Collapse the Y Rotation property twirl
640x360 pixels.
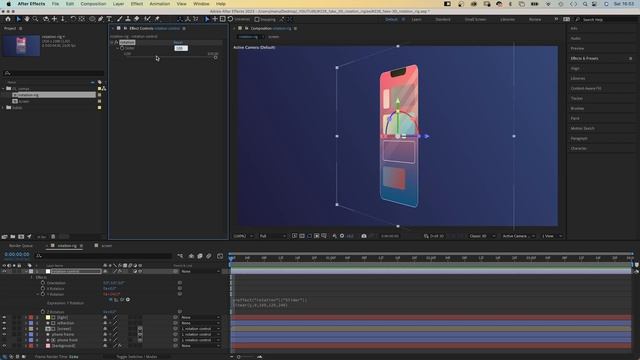coord(38,294)
